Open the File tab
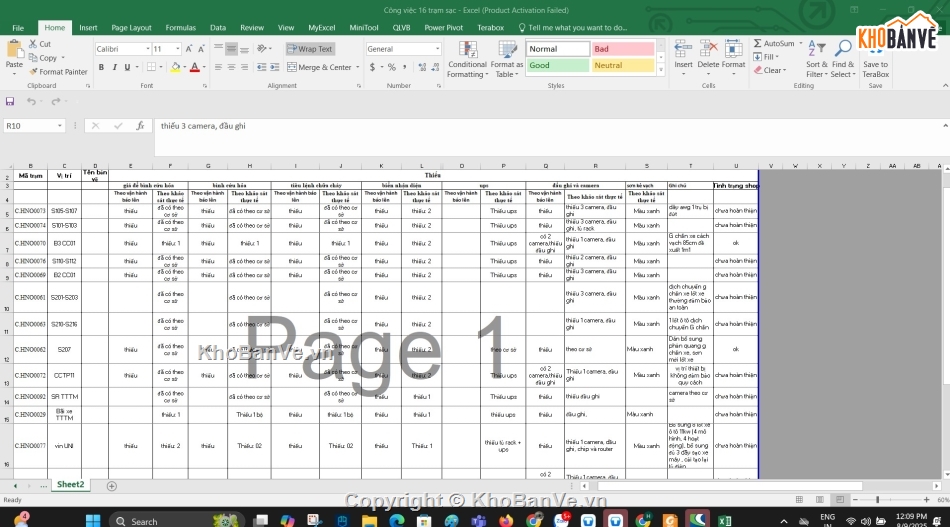This screenshot has width=950, height=527. [18, 28]
